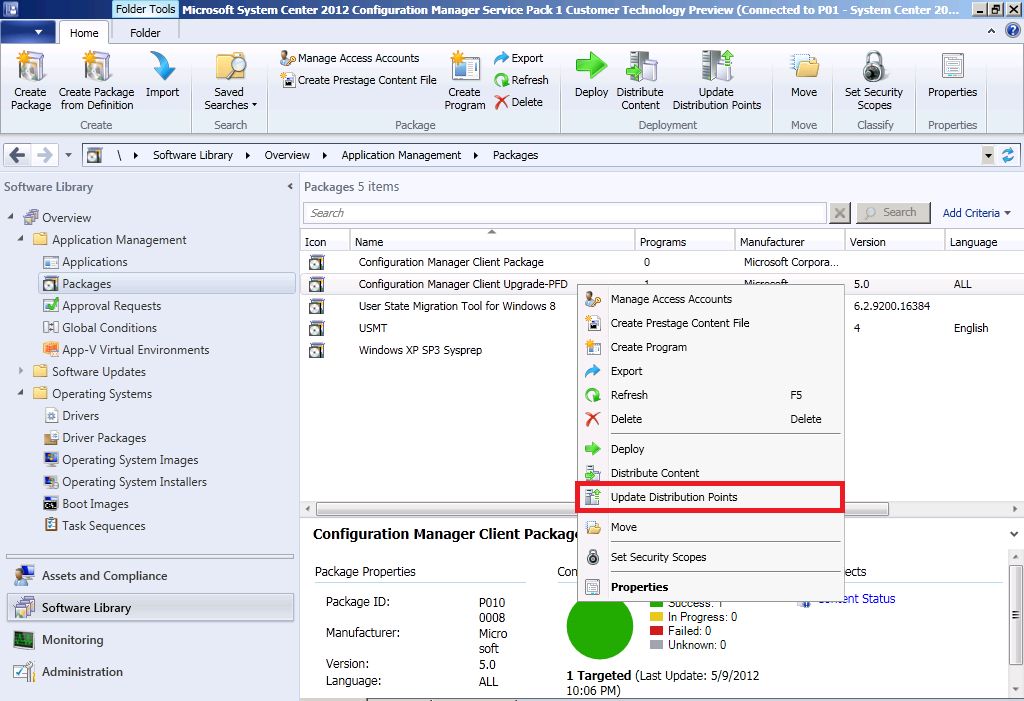
Task: Switch to the Folder ribbon tab
Action: click(145, 33)
